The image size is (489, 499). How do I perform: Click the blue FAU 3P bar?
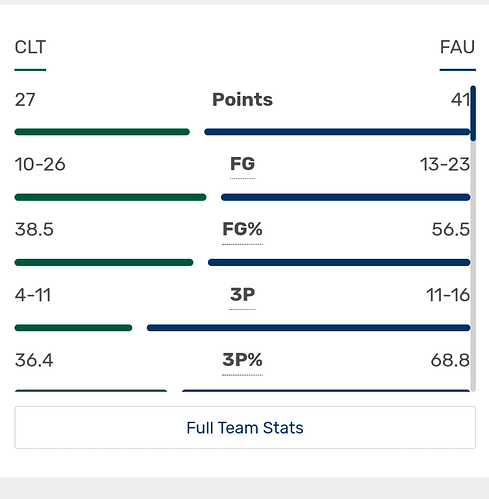[x=309, y=328]
